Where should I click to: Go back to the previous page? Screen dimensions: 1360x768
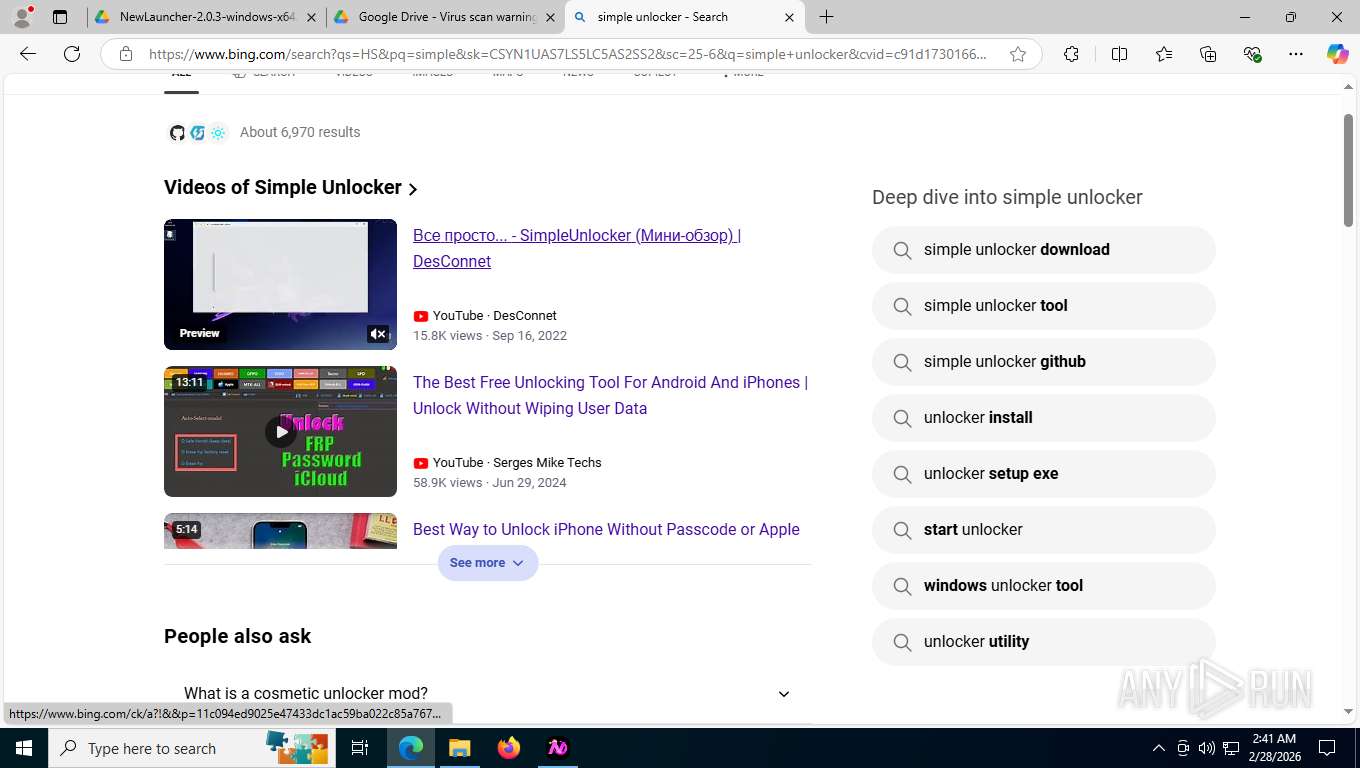click(x=28, y=54)
